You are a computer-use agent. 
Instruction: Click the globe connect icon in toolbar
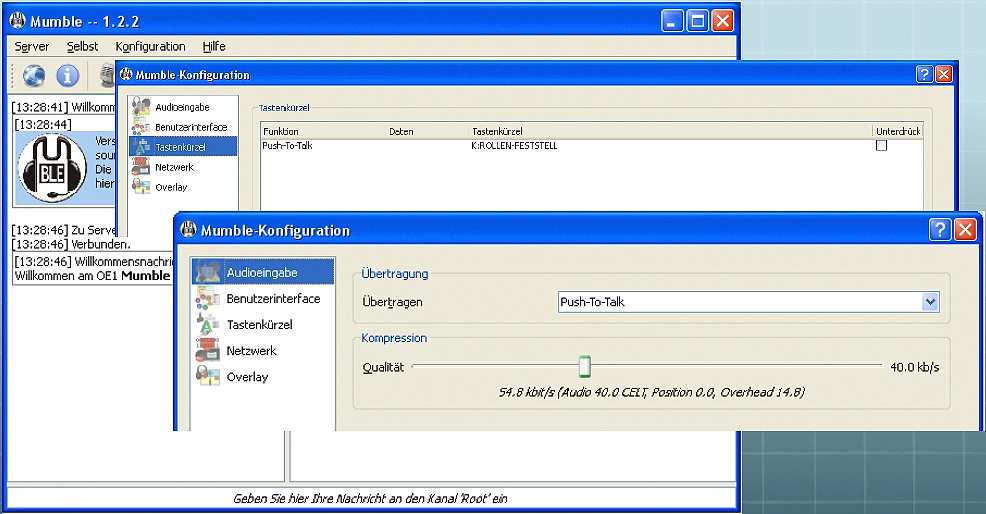34,75
